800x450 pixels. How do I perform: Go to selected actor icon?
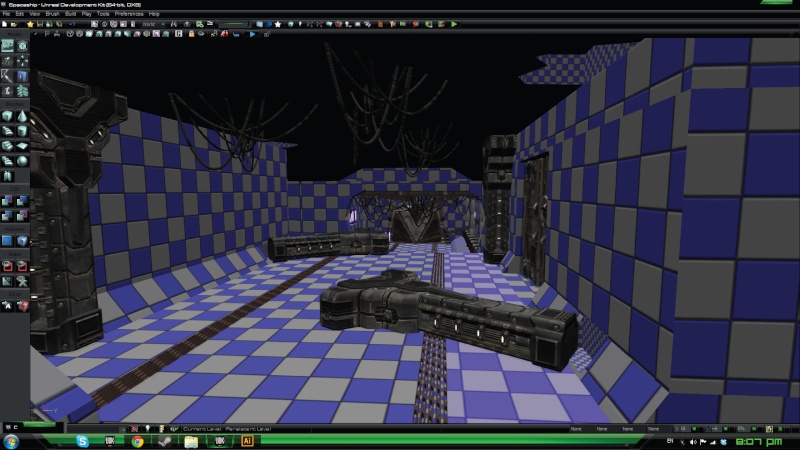pyautogui.click(x=7, y=306)
